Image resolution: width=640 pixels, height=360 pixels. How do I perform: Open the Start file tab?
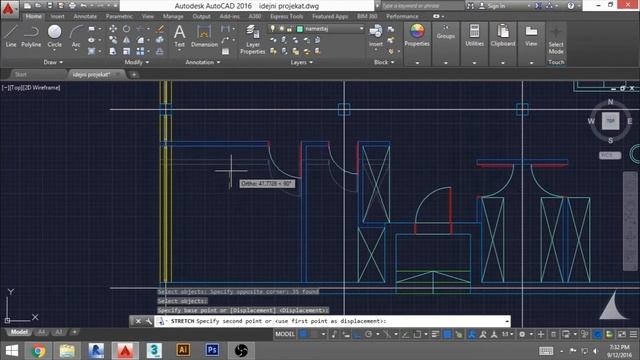point(21,74)
